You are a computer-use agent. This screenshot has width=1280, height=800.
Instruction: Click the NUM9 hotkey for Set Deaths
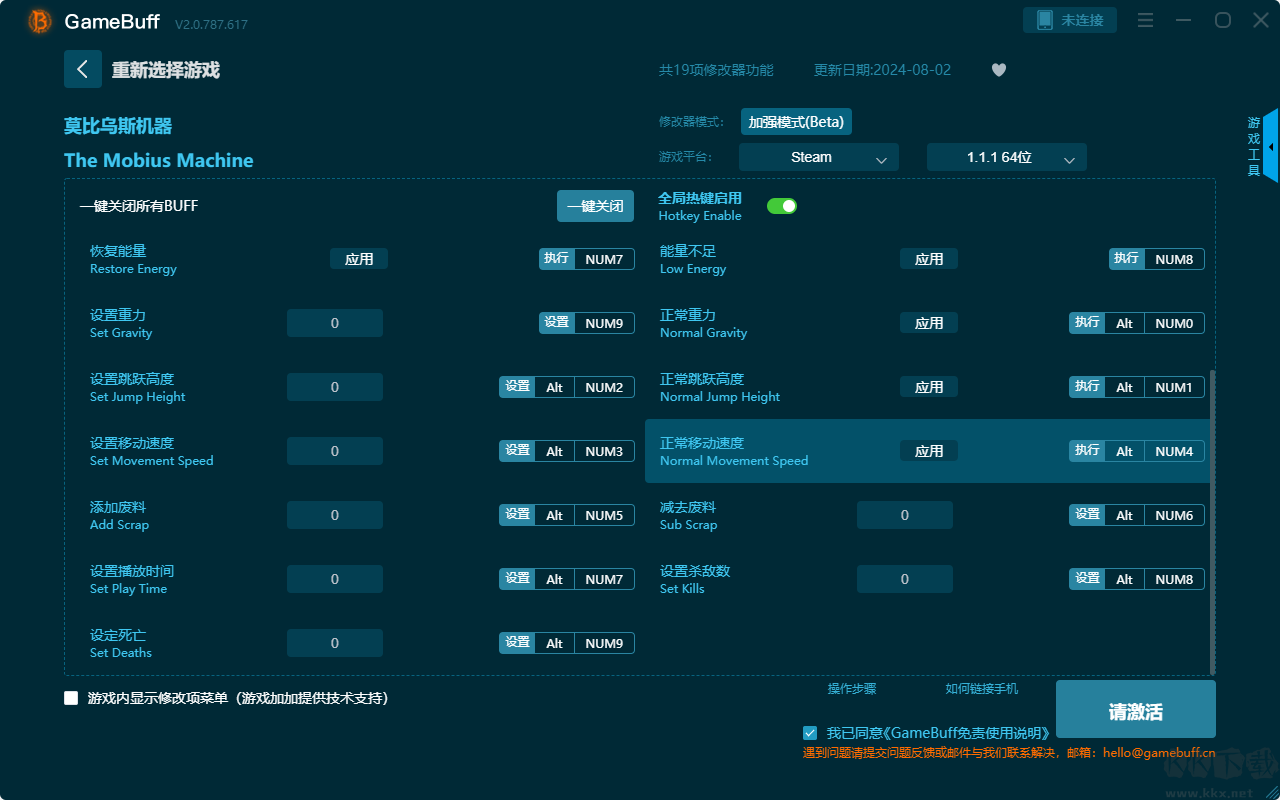(x=604, y=643)
